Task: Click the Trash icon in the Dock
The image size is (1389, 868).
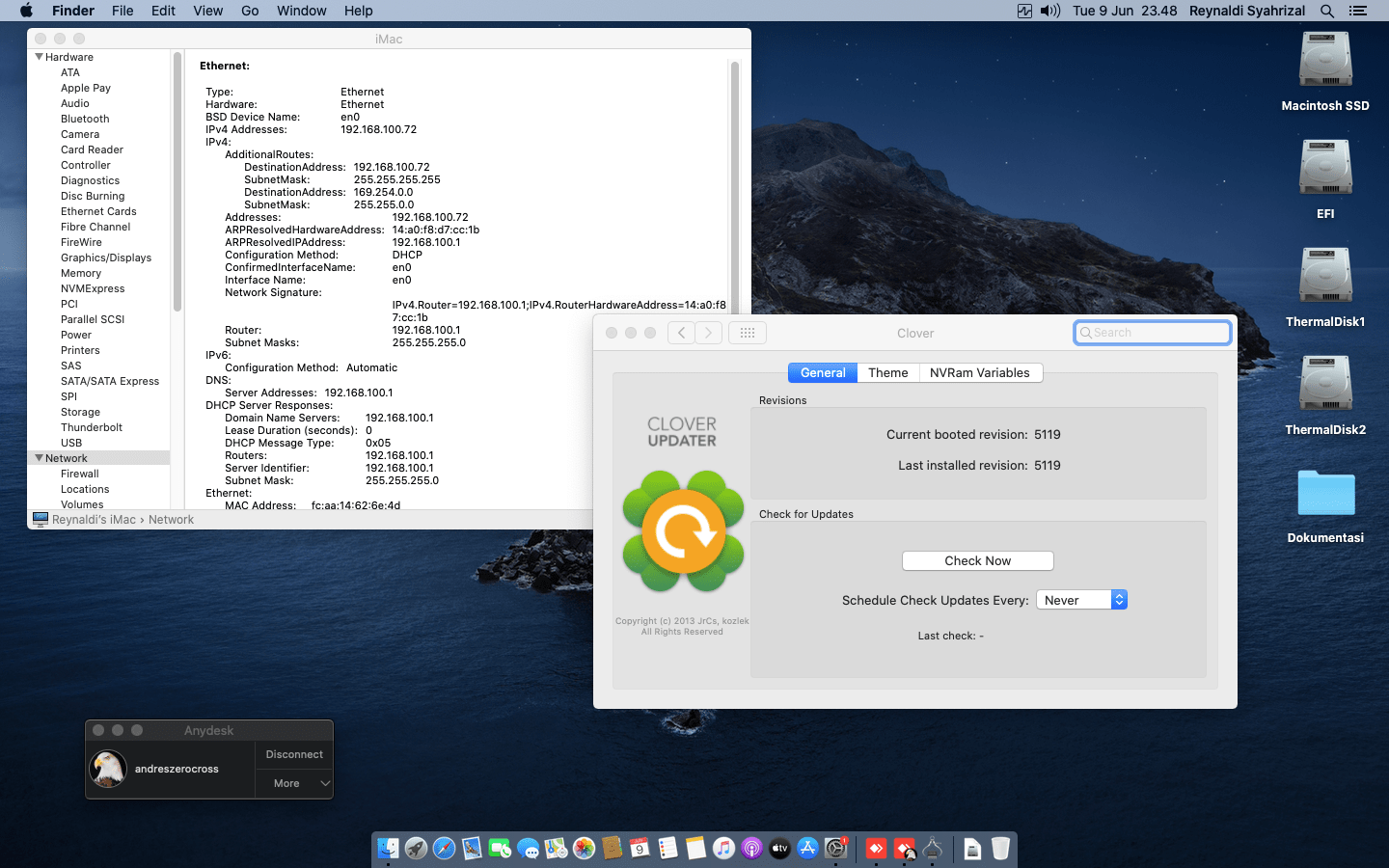Action: (x=1000, y=849)
